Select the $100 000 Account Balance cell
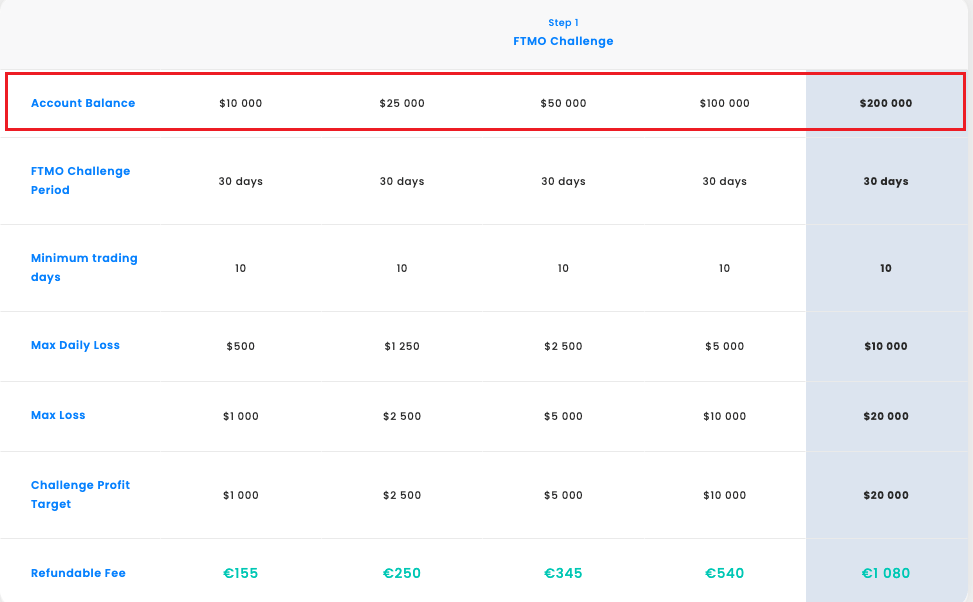 pos(725,104)
